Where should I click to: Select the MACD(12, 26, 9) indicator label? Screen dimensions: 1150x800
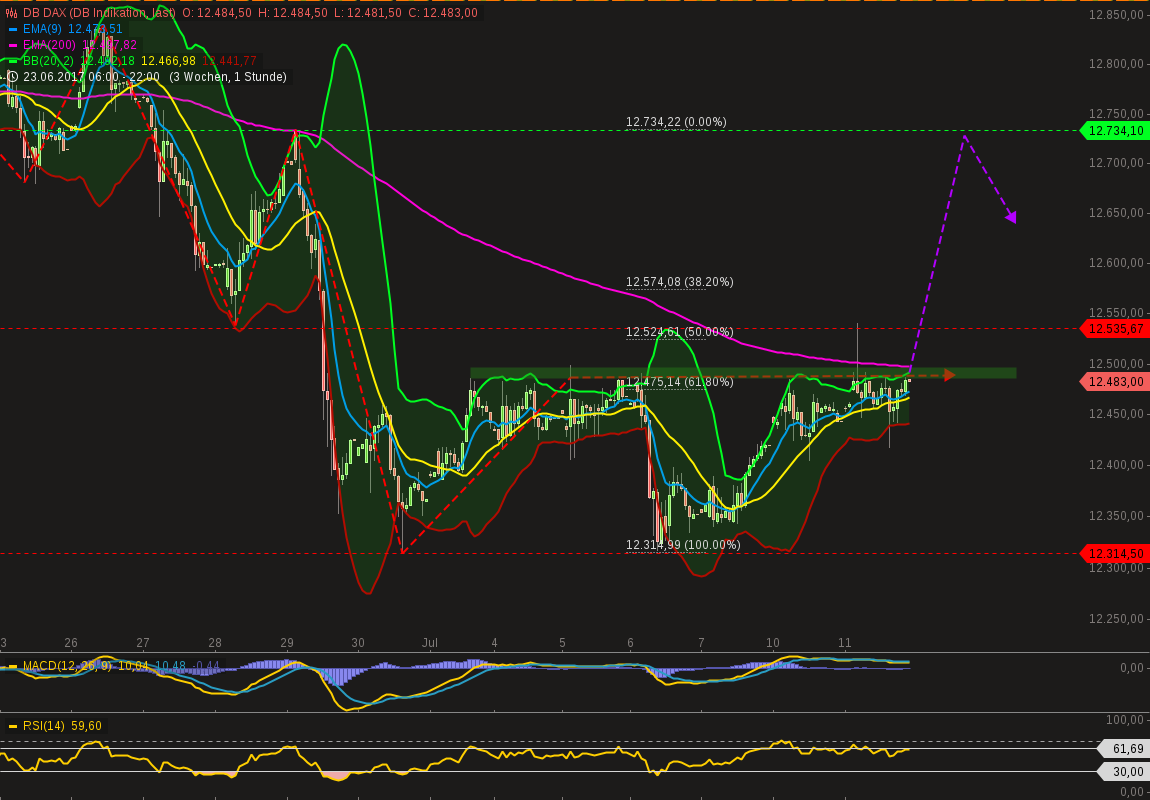coord(69,666)
